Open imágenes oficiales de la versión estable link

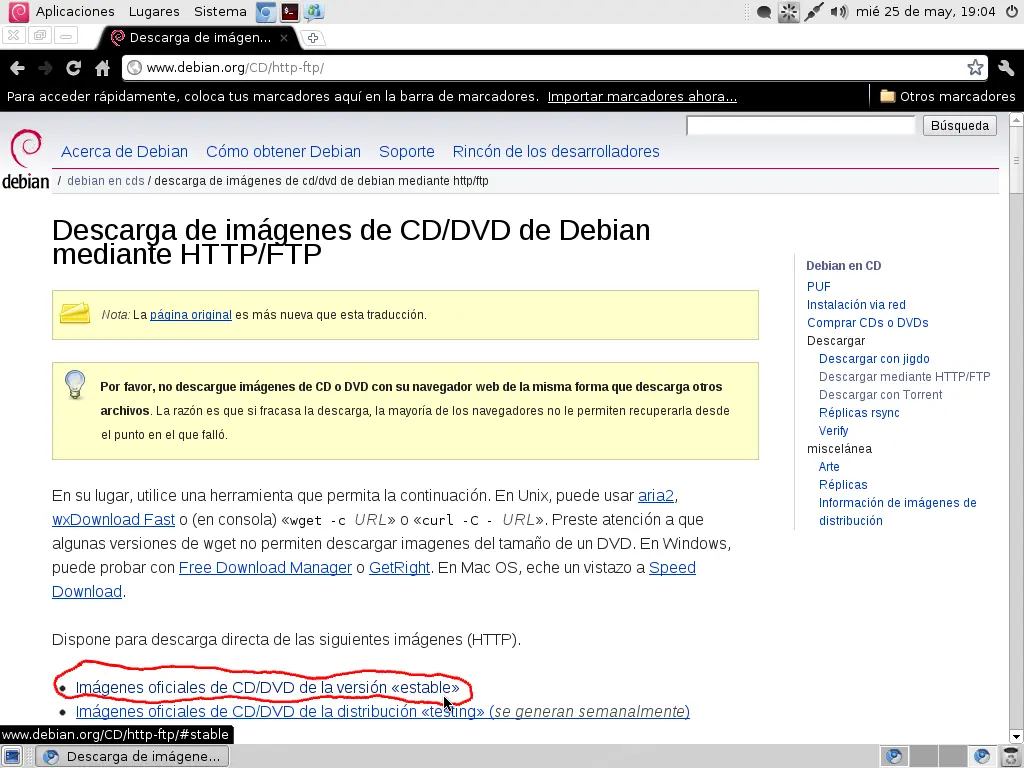(265, 687)
